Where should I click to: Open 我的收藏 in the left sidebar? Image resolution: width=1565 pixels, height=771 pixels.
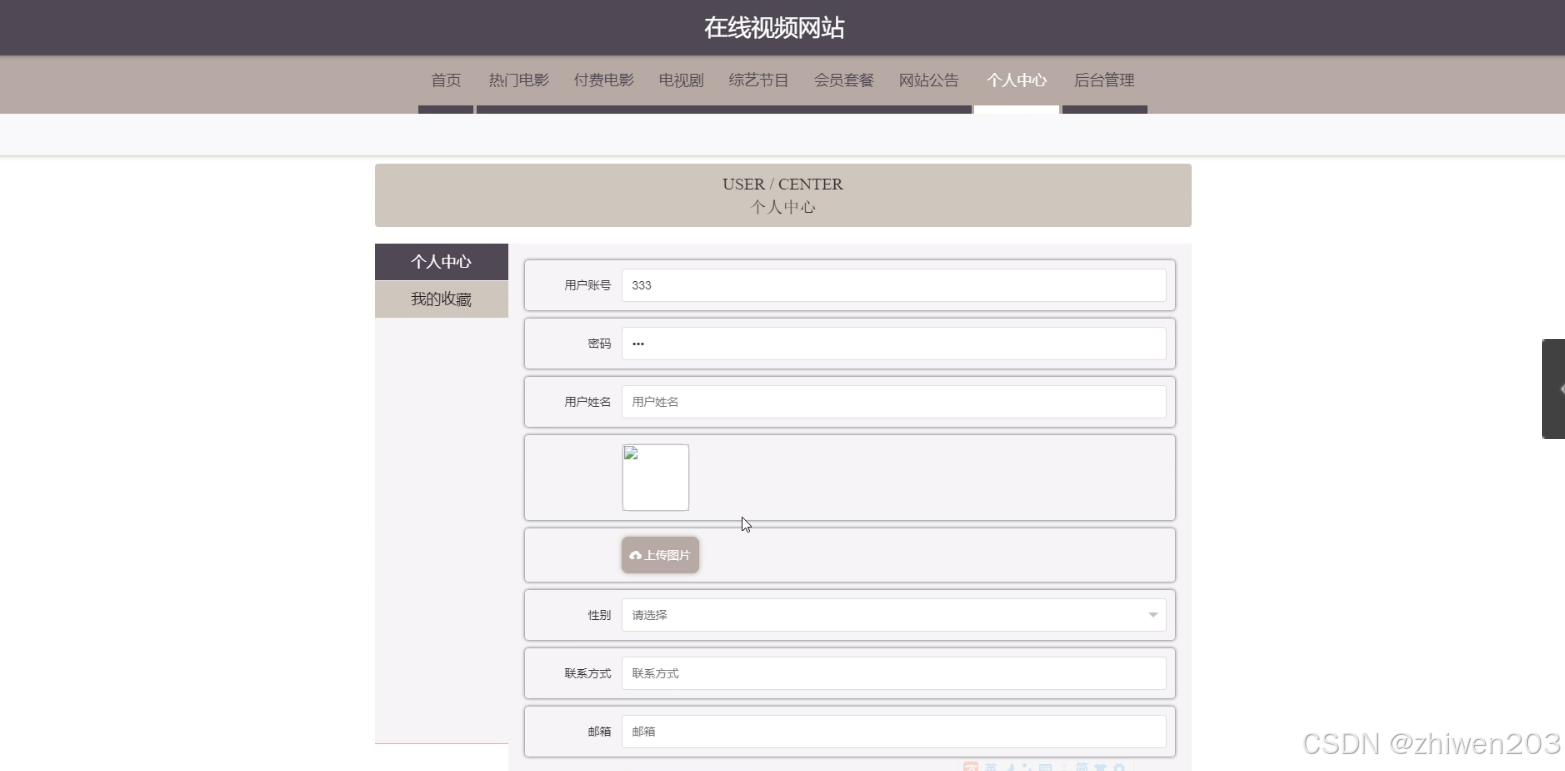click(x=441, y=299)
